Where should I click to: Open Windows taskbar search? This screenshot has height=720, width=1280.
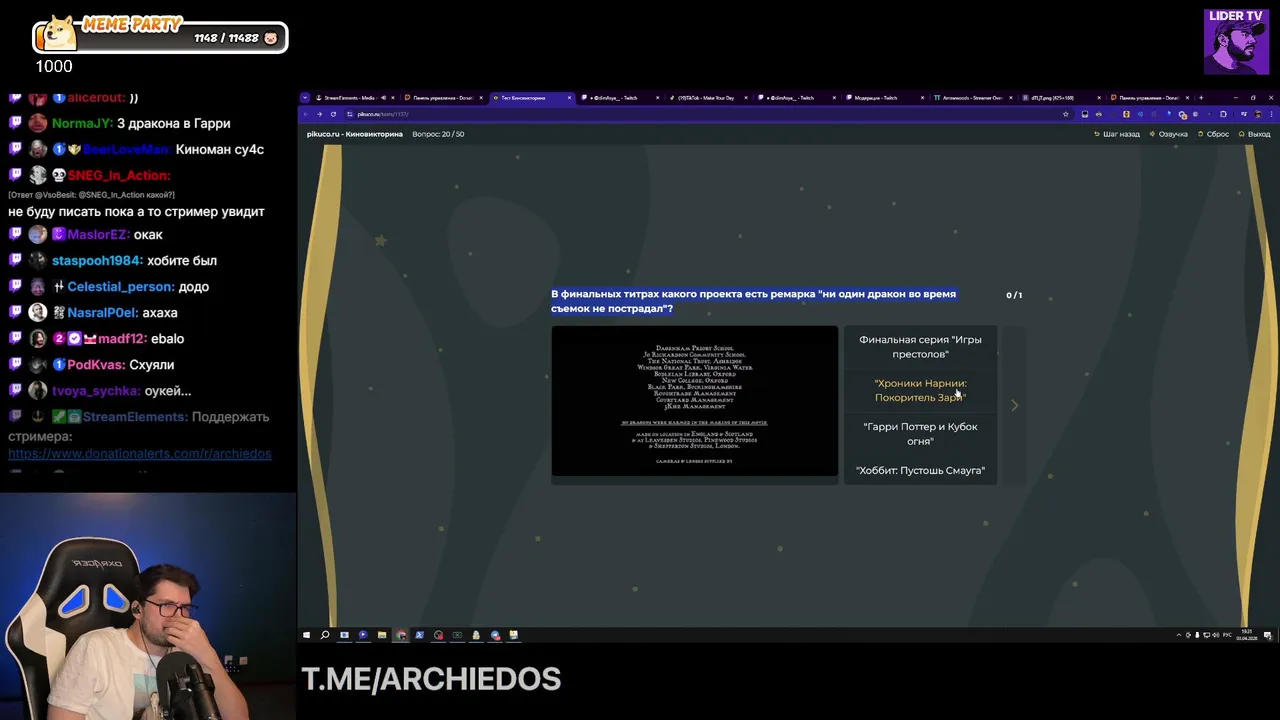pos(325,635)
